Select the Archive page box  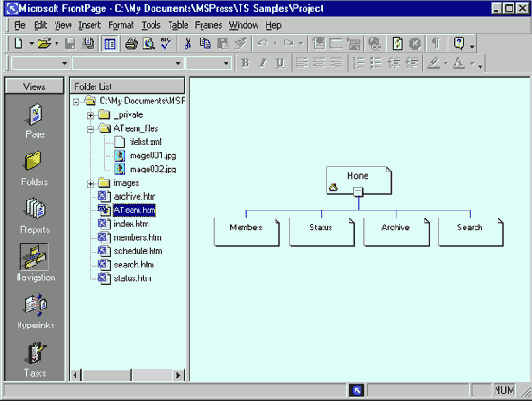pyautogui.click(x=396, y=232)
